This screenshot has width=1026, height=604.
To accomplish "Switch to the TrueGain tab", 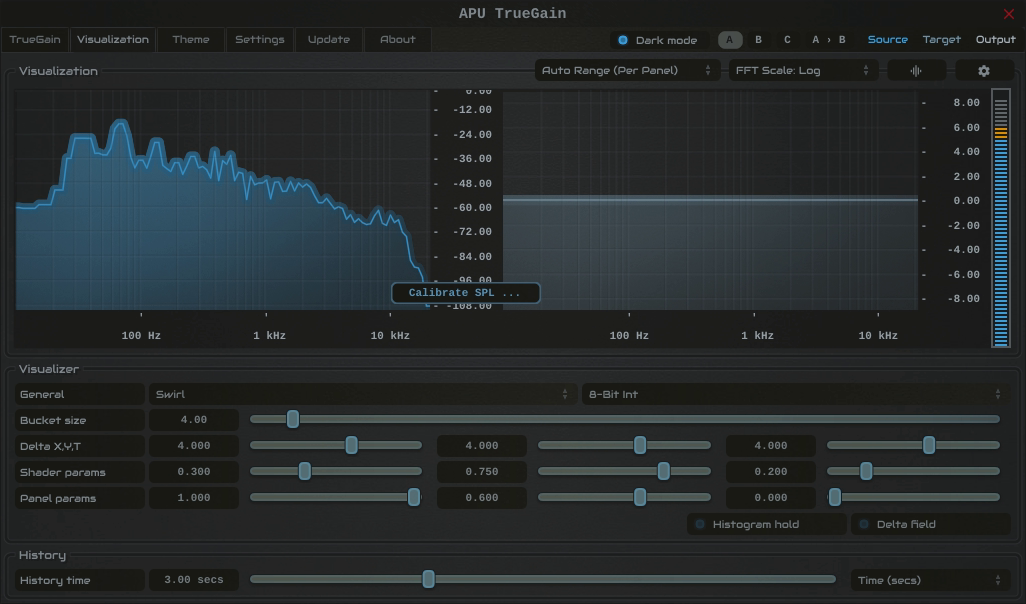I will point(35,39).
